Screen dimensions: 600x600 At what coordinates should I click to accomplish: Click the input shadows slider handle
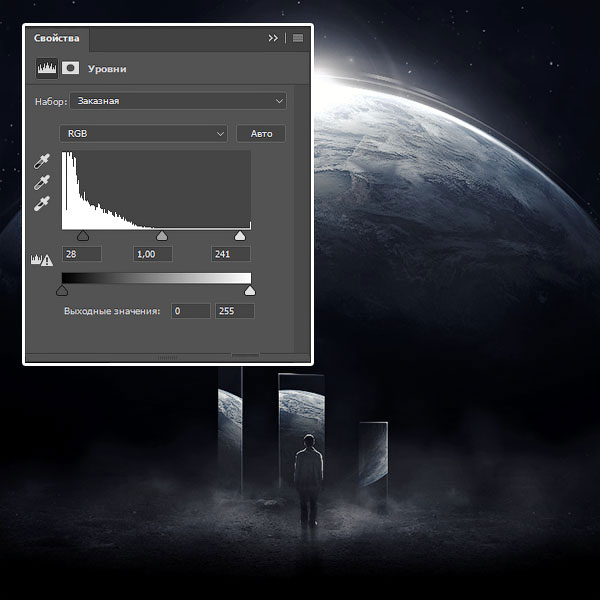(83, 235)
